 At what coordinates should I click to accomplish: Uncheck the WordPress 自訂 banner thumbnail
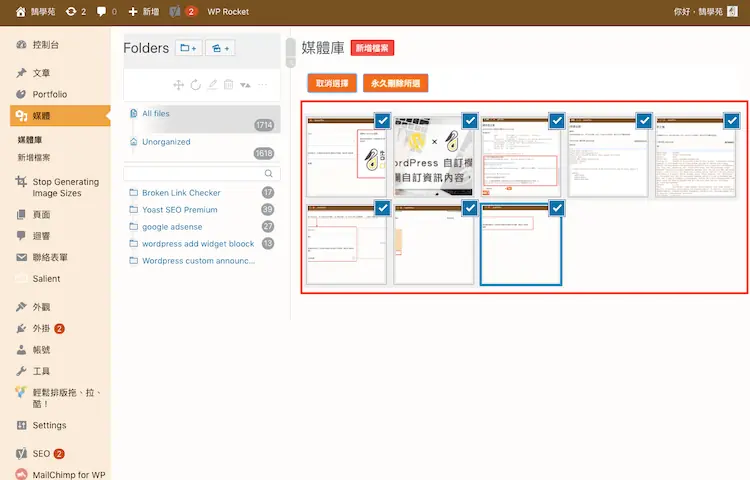click(470, 121)
